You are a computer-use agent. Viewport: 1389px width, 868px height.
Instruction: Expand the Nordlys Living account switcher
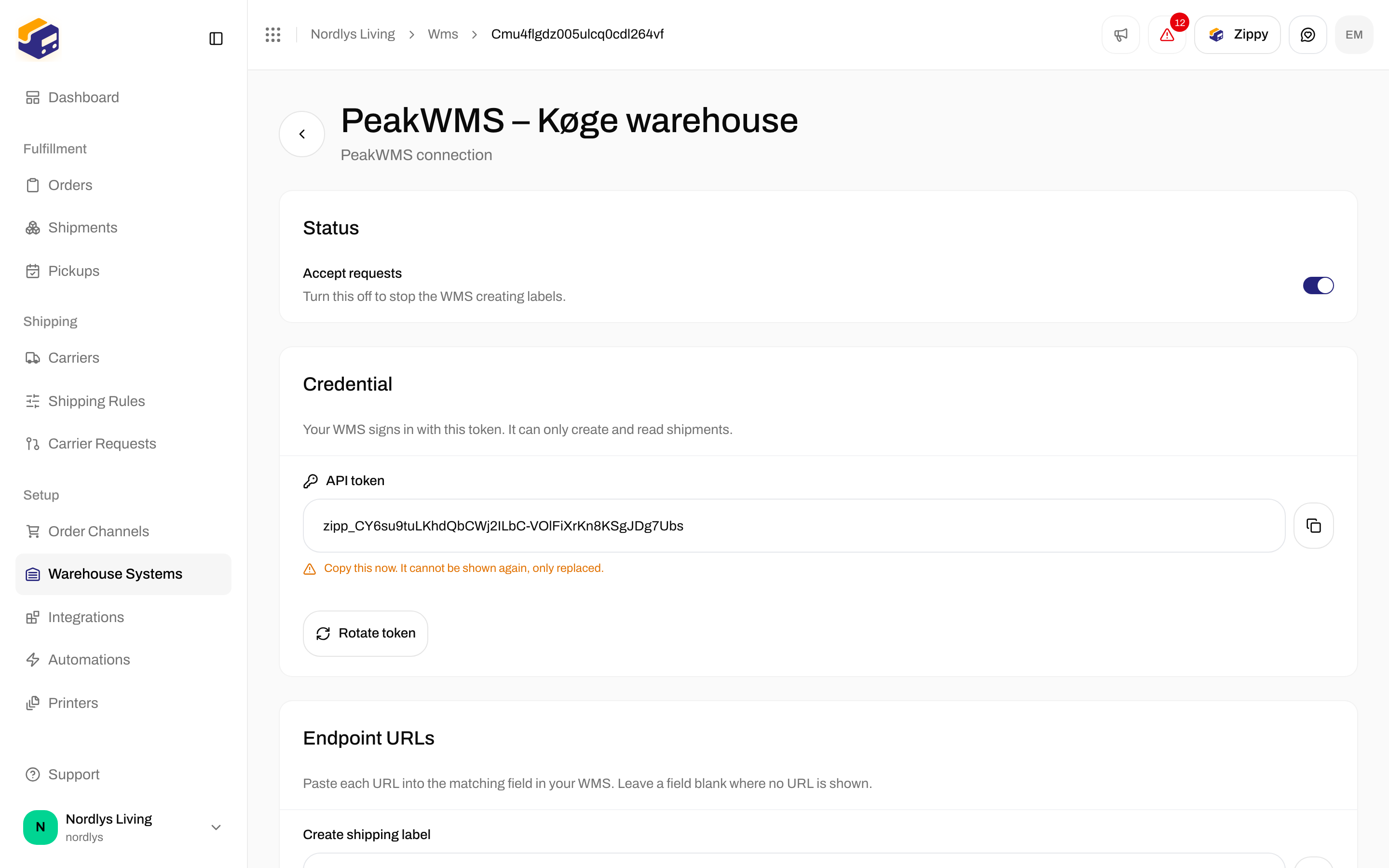coord(216,827)
